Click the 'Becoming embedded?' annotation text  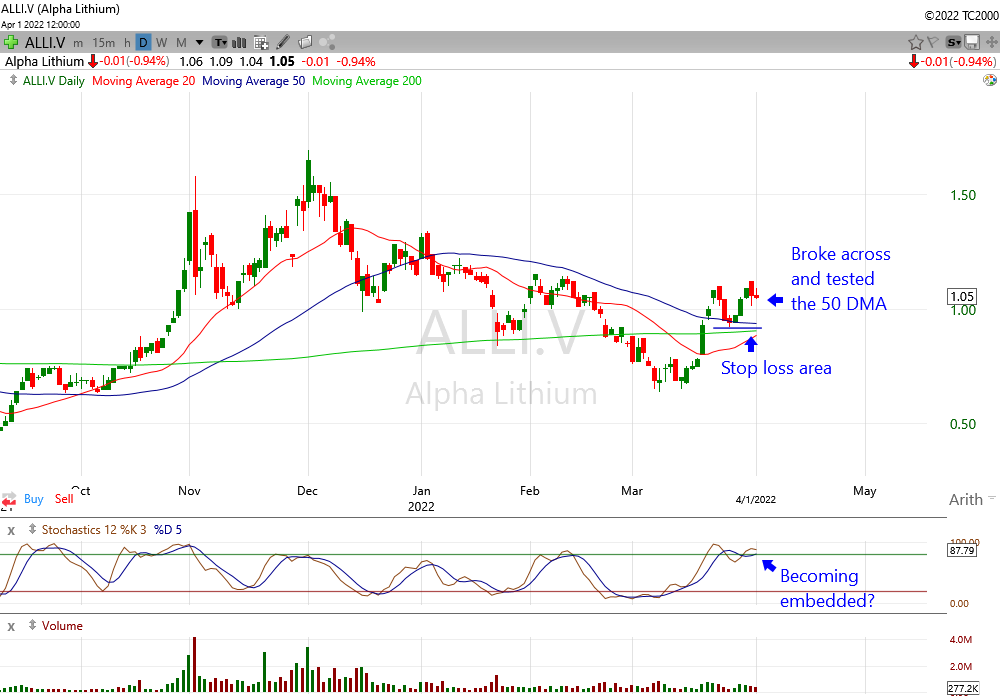(x=827, y=588)
